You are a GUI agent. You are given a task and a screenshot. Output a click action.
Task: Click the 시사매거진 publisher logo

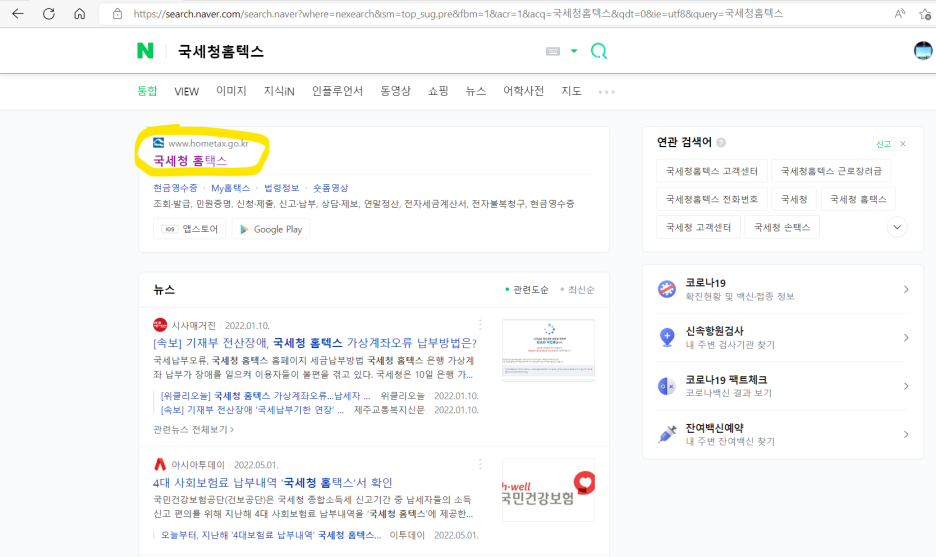click(160, 325)
